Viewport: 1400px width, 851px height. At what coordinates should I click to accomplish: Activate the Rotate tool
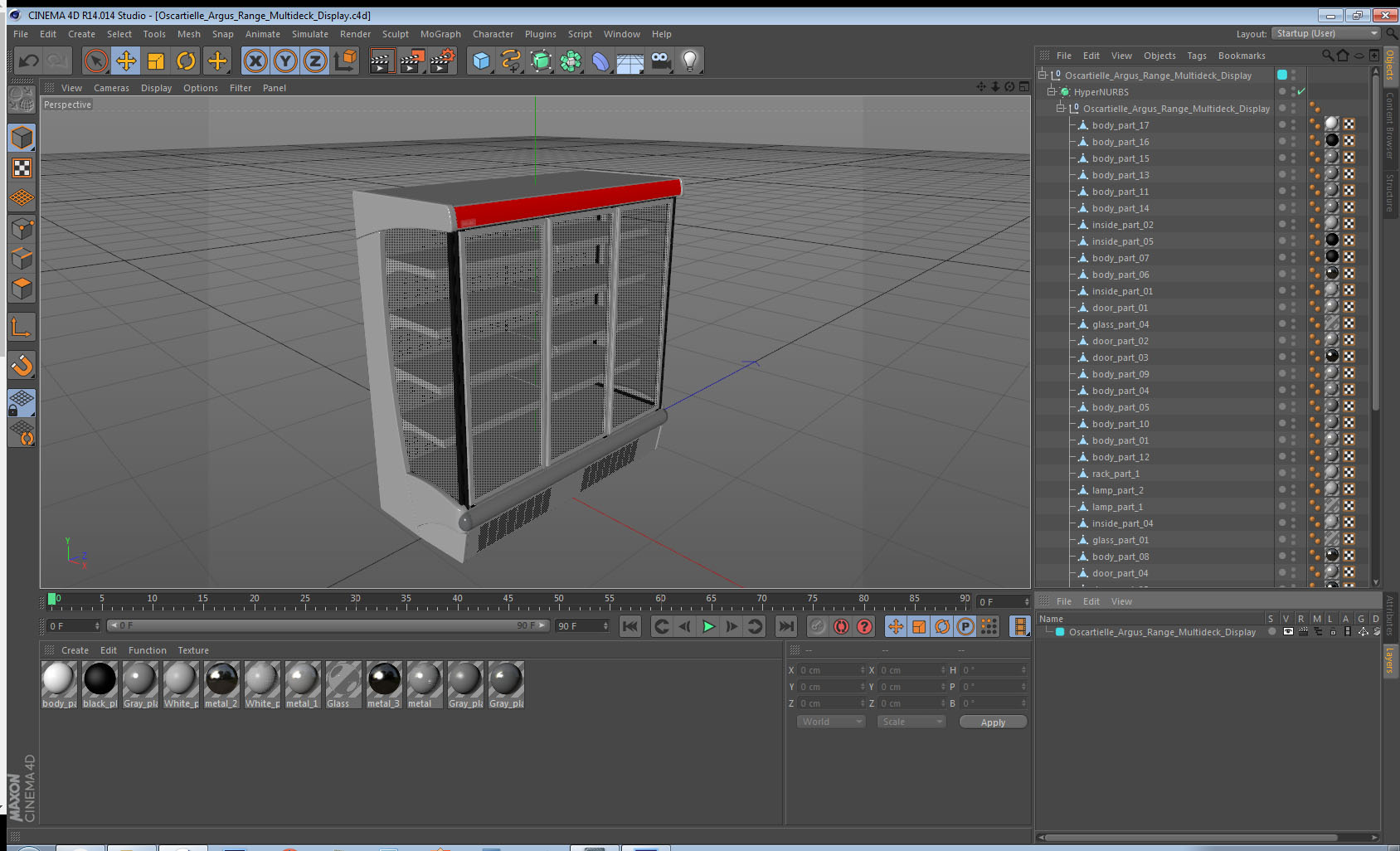point(186,61)
